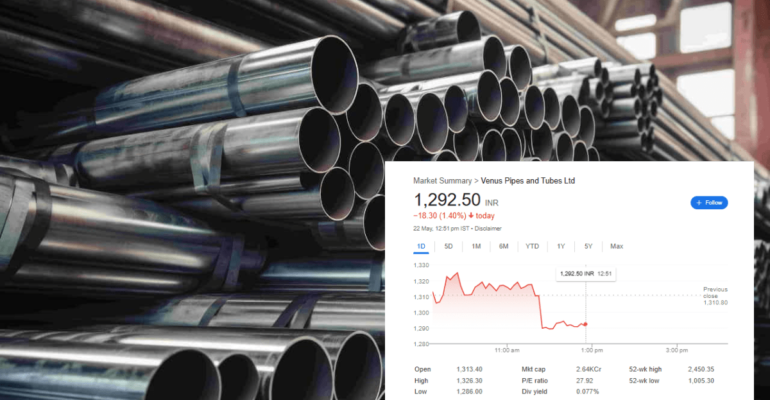Click the Venus Pipes and Tubes Ltd title
This screenshot has height=400, width=770.
pos(528,181)
